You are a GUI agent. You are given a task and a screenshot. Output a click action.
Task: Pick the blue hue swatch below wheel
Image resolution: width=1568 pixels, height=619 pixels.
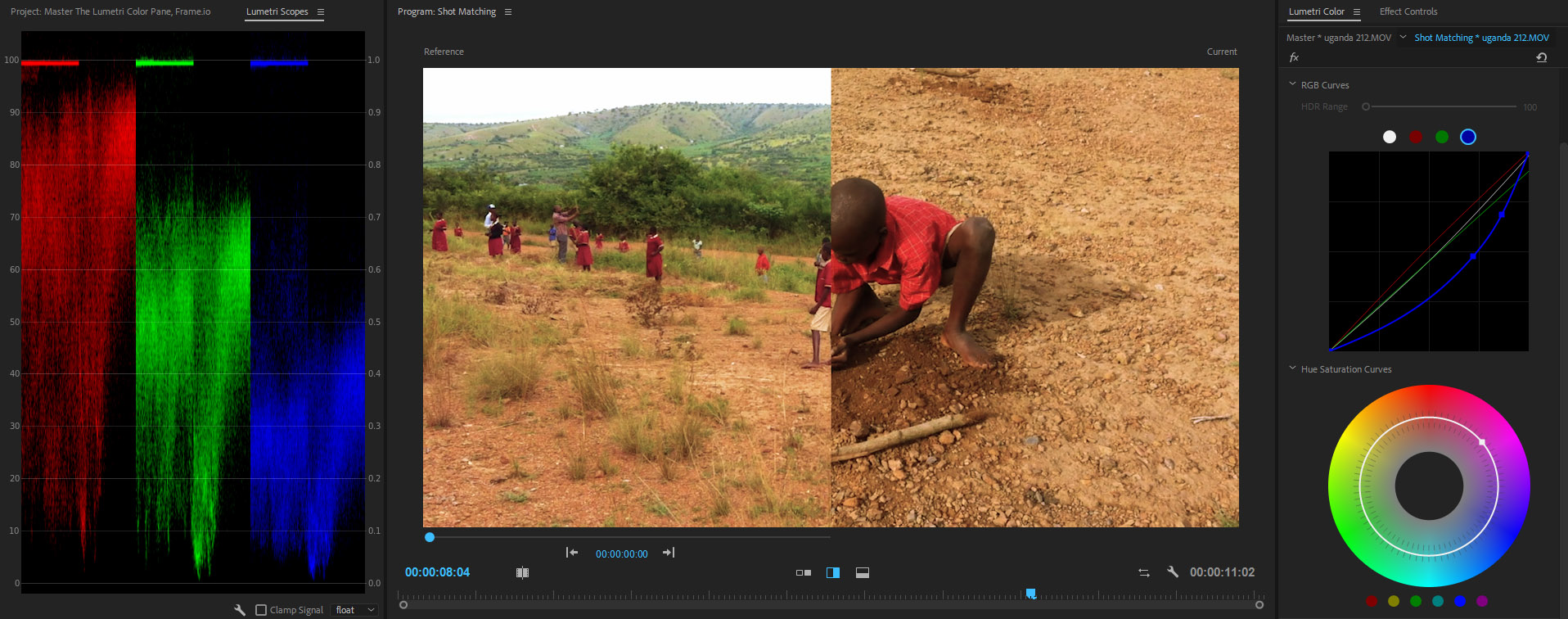coord(1460,601)
